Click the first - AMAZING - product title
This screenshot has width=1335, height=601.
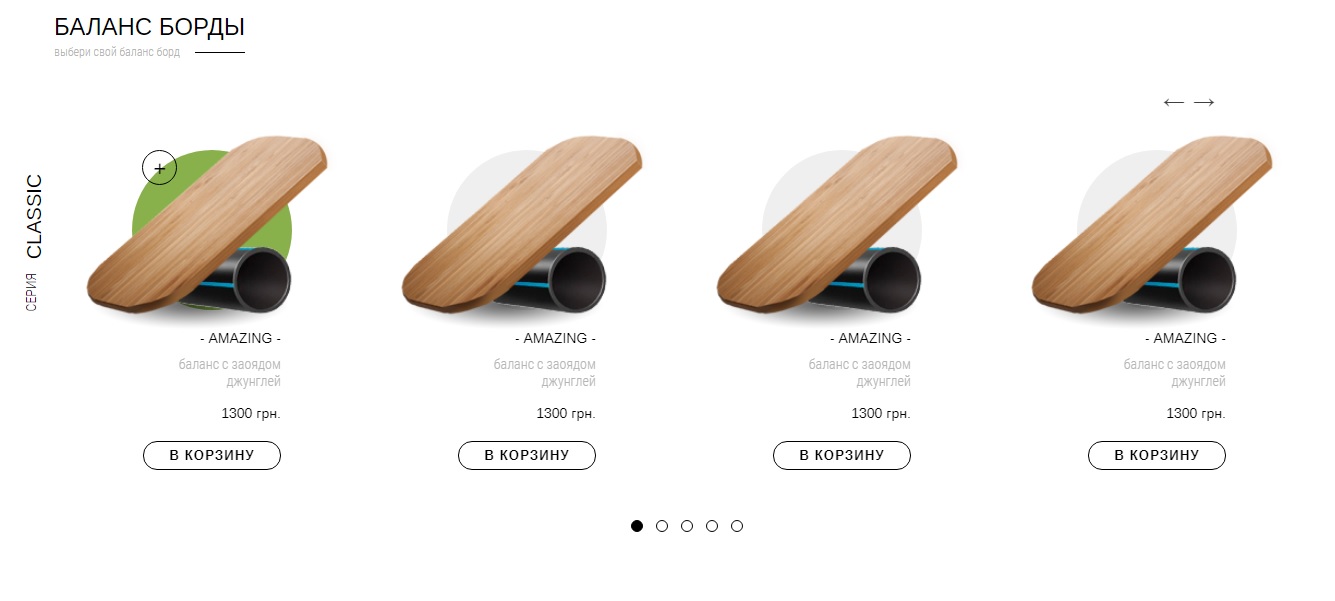coord(240,338)
